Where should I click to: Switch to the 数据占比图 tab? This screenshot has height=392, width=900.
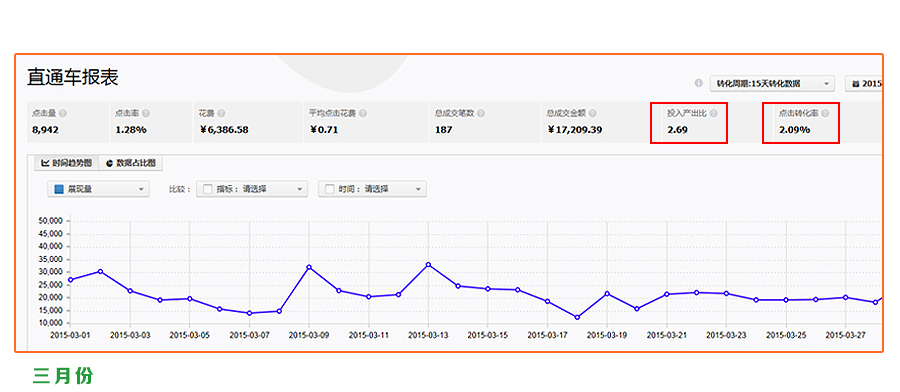pos(131,163)
